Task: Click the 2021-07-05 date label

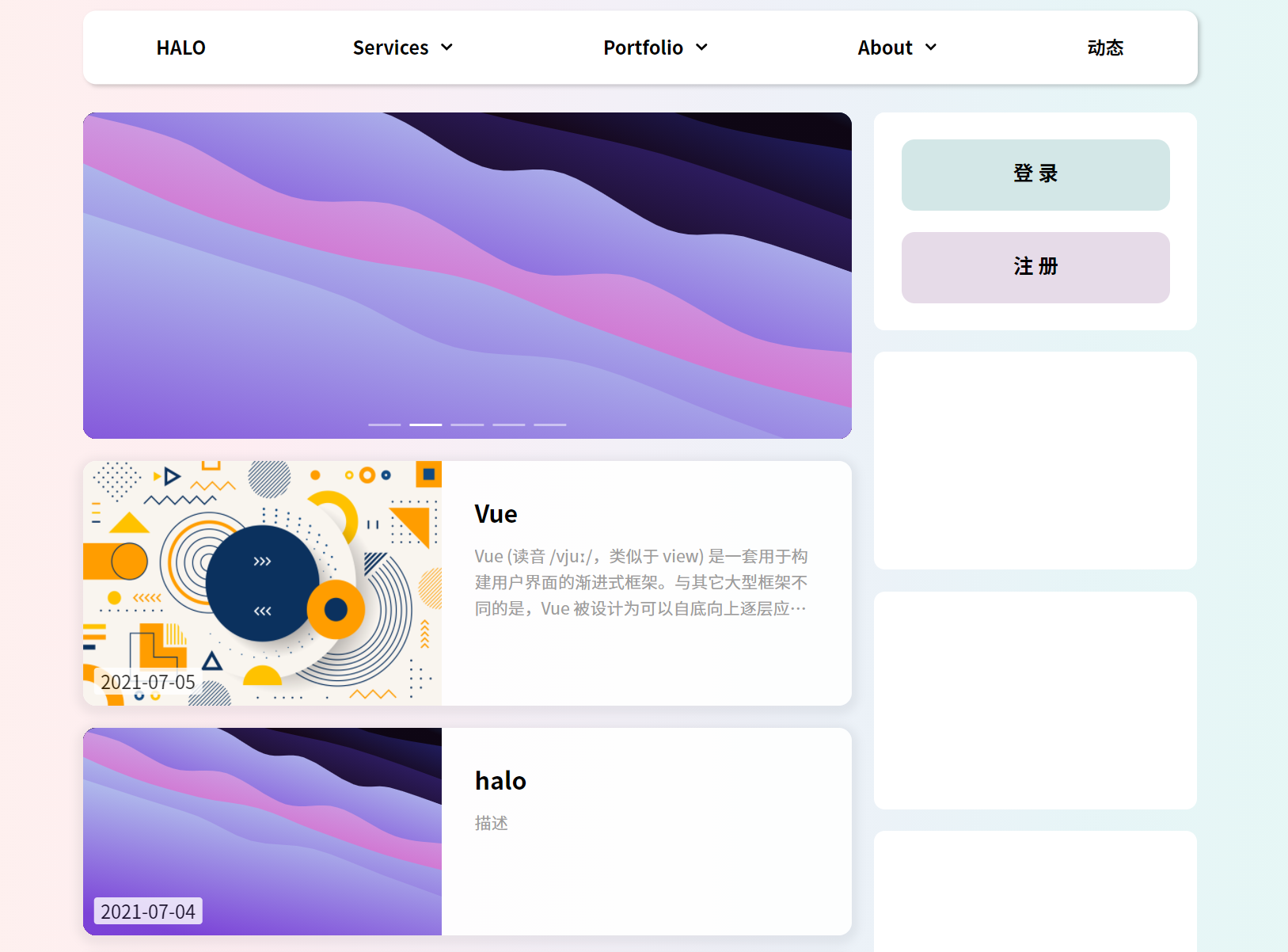Action: point(148,682)
